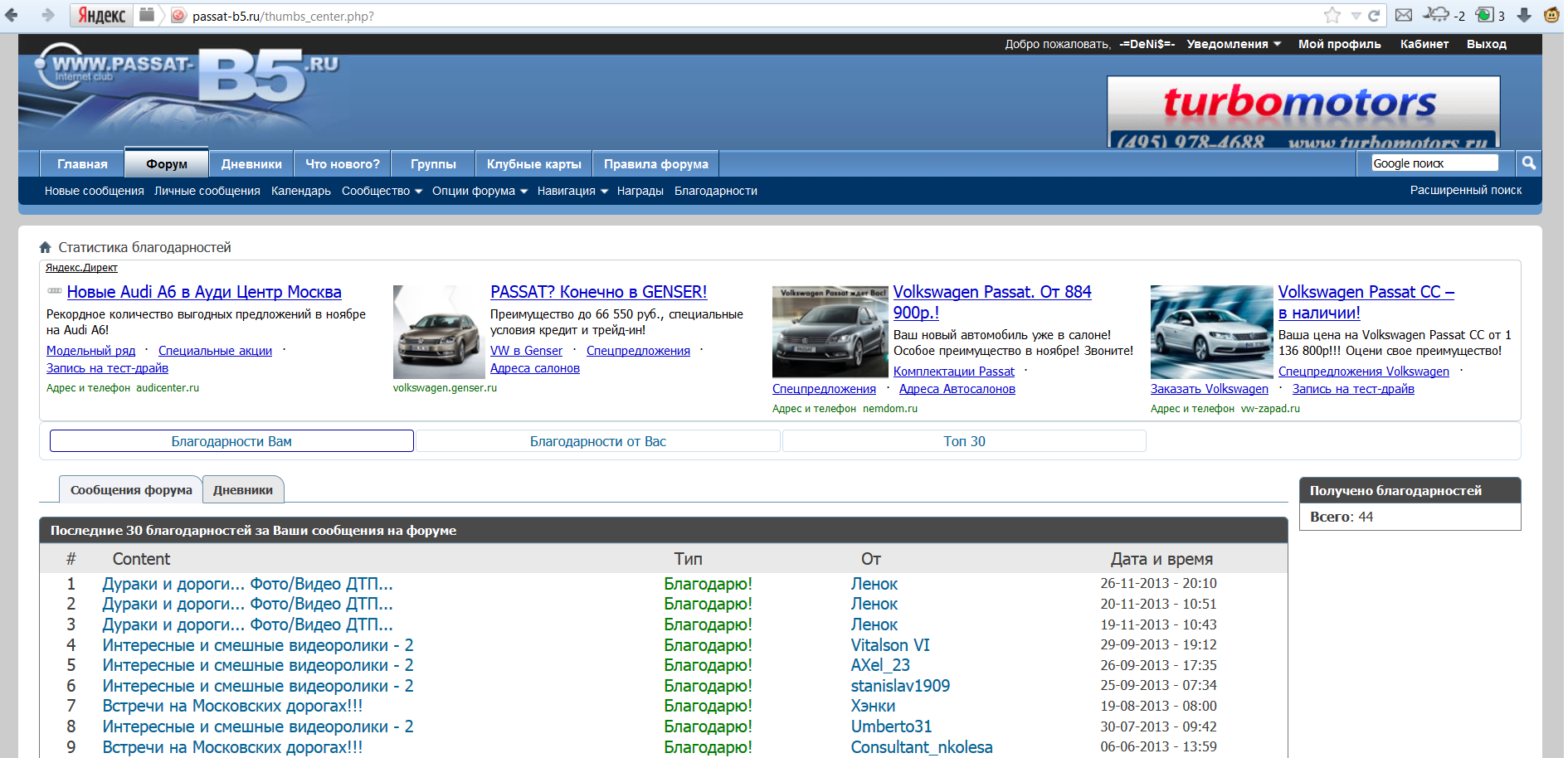Open the Клубные карты nav tab

tap(533, 164)
